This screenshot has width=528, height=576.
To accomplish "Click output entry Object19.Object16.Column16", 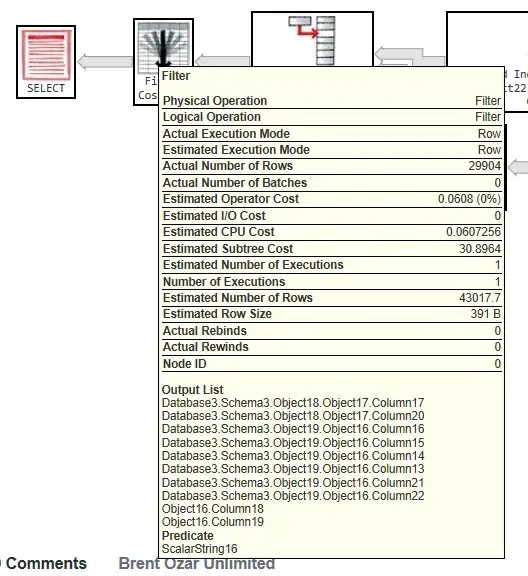I will point(293,429).
